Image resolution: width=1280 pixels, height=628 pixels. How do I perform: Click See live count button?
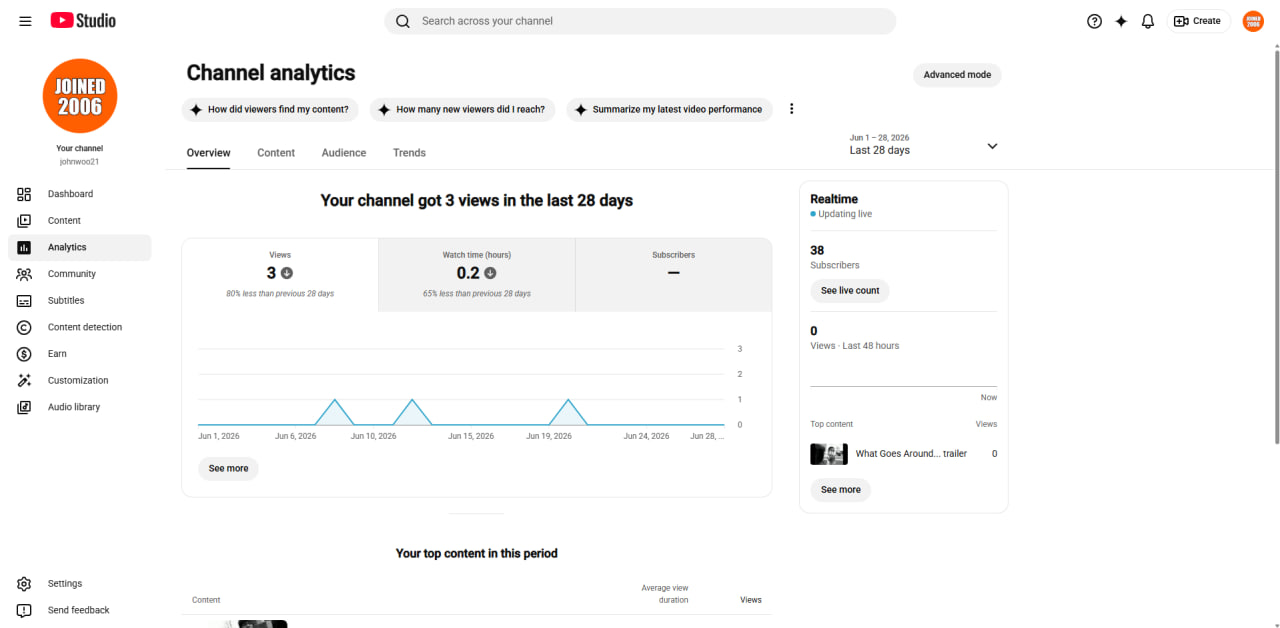(x=850, y=291)
